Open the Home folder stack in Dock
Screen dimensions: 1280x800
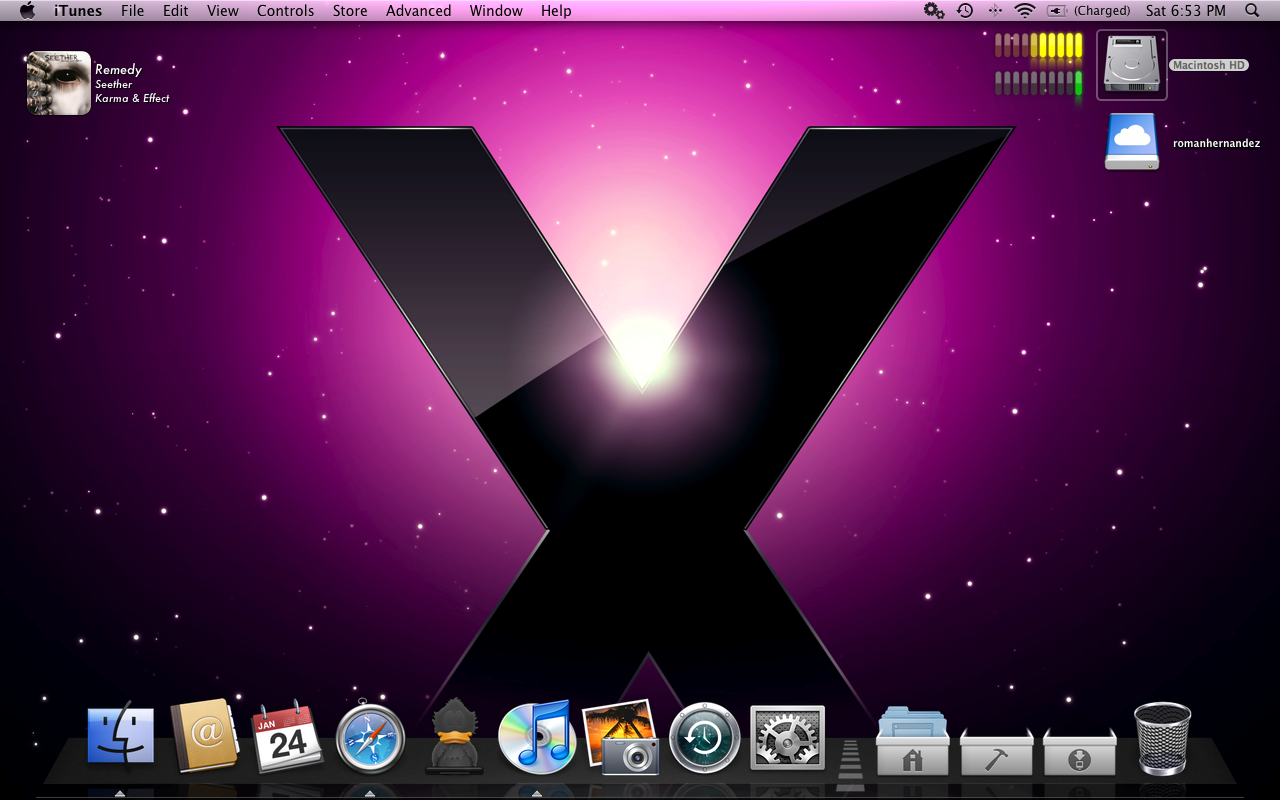912,741
